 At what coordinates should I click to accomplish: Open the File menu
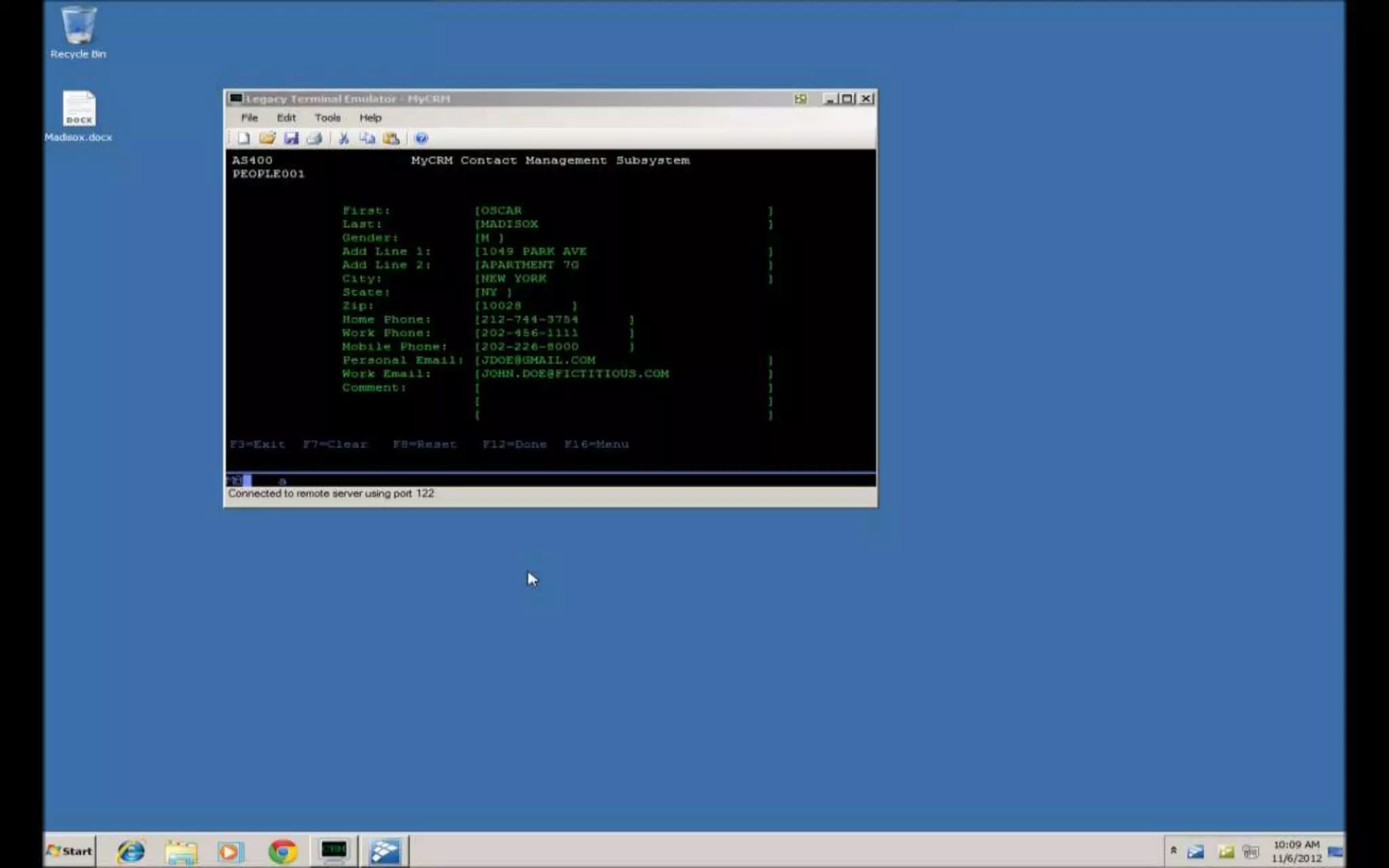pos(250,117)
